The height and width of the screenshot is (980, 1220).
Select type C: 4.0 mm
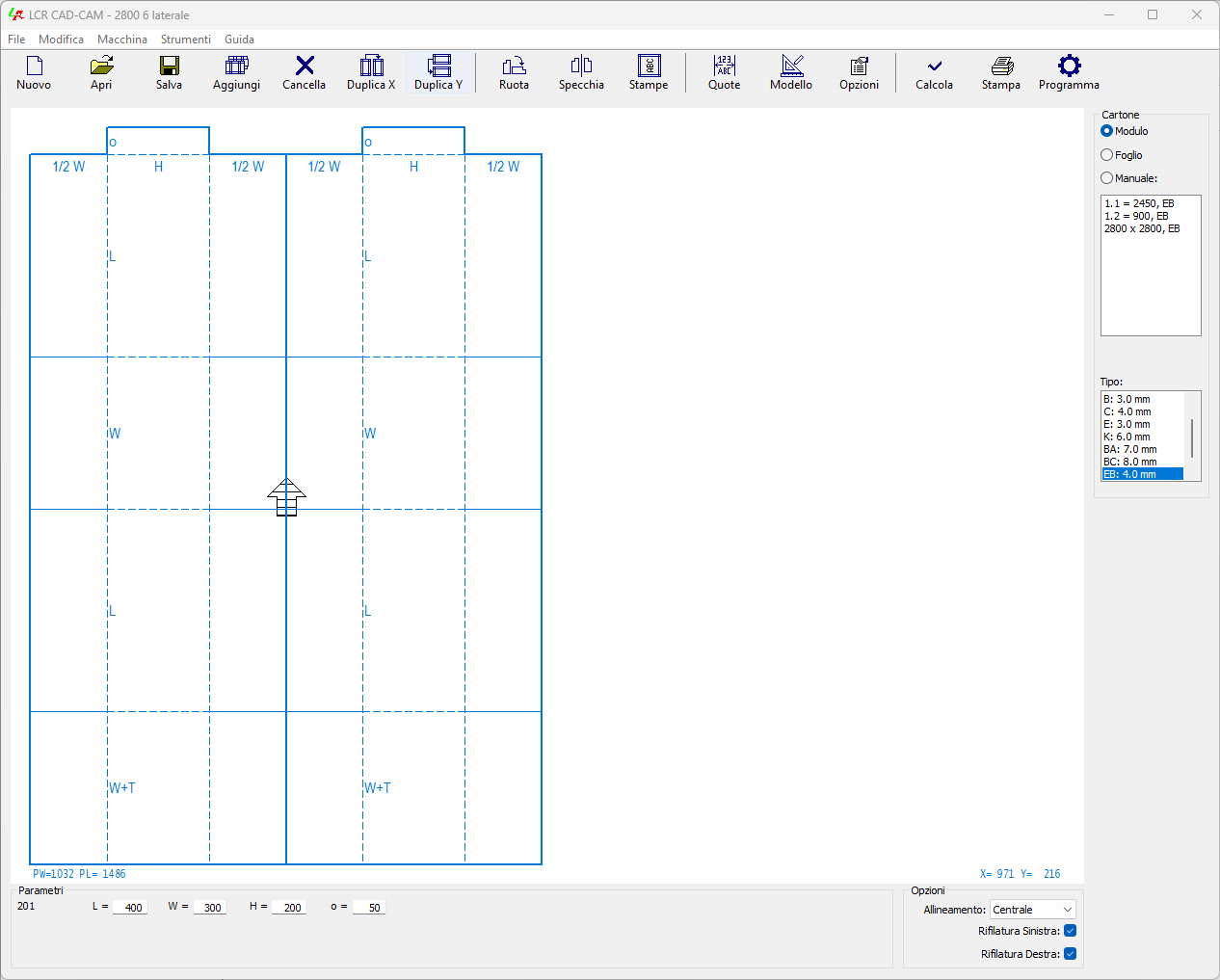(1143, 411)
